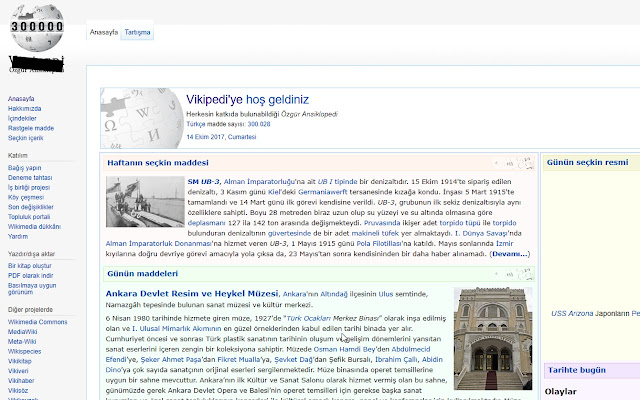Open the Günün maddeleri heading link
This screenshot has width=640, height=400.
(x=142, y=274)
